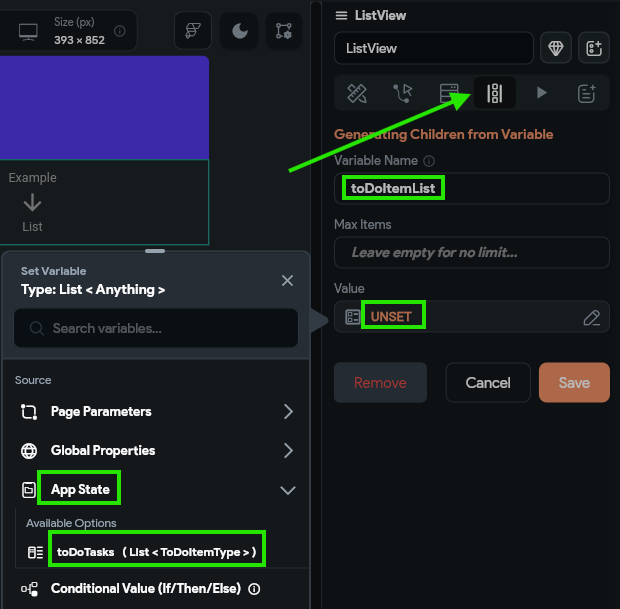Click the Remove button
Screen dimensions: 620x609
(x=380, y=382)
